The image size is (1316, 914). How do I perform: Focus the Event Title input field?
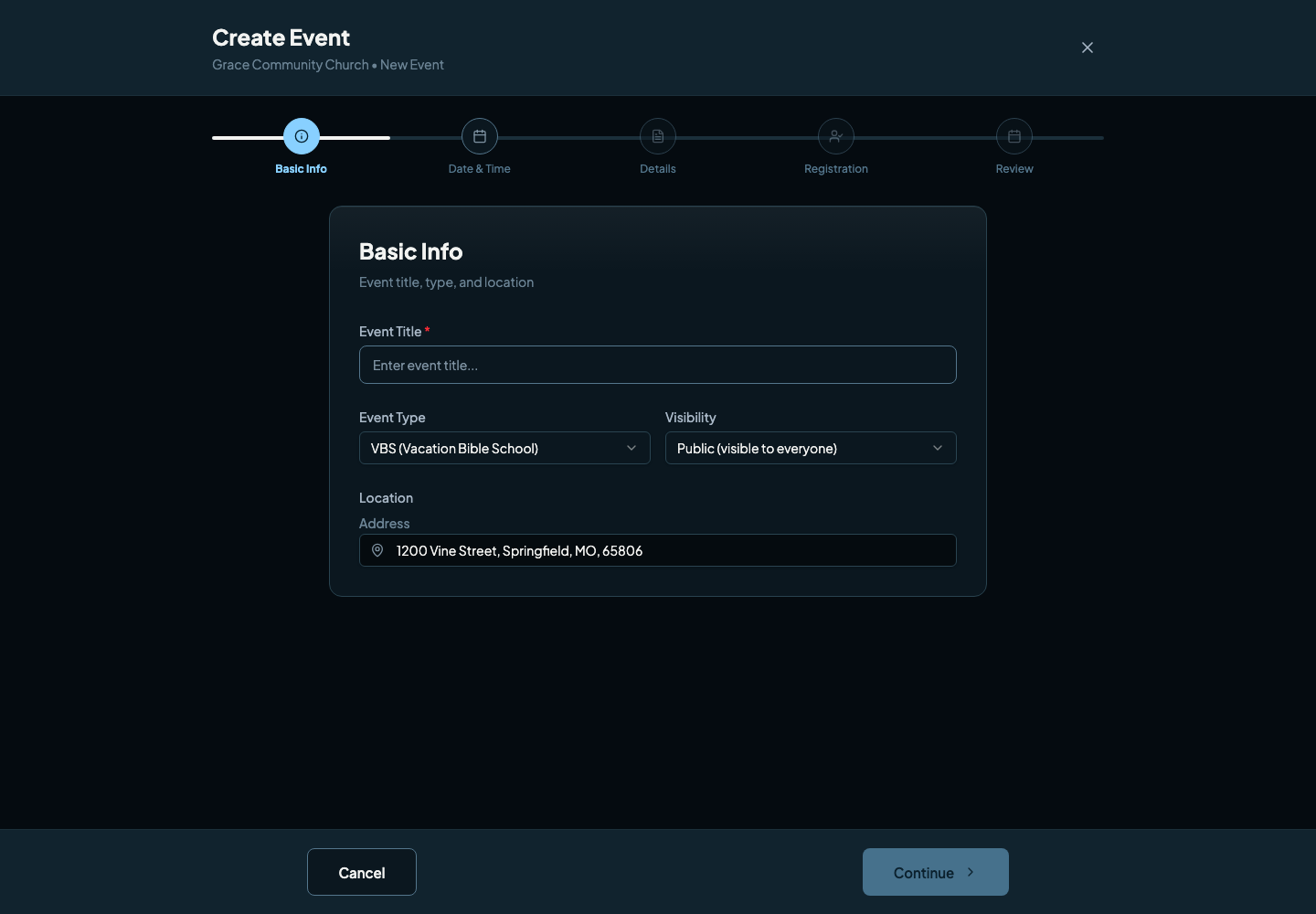click(x=658, y=365)
